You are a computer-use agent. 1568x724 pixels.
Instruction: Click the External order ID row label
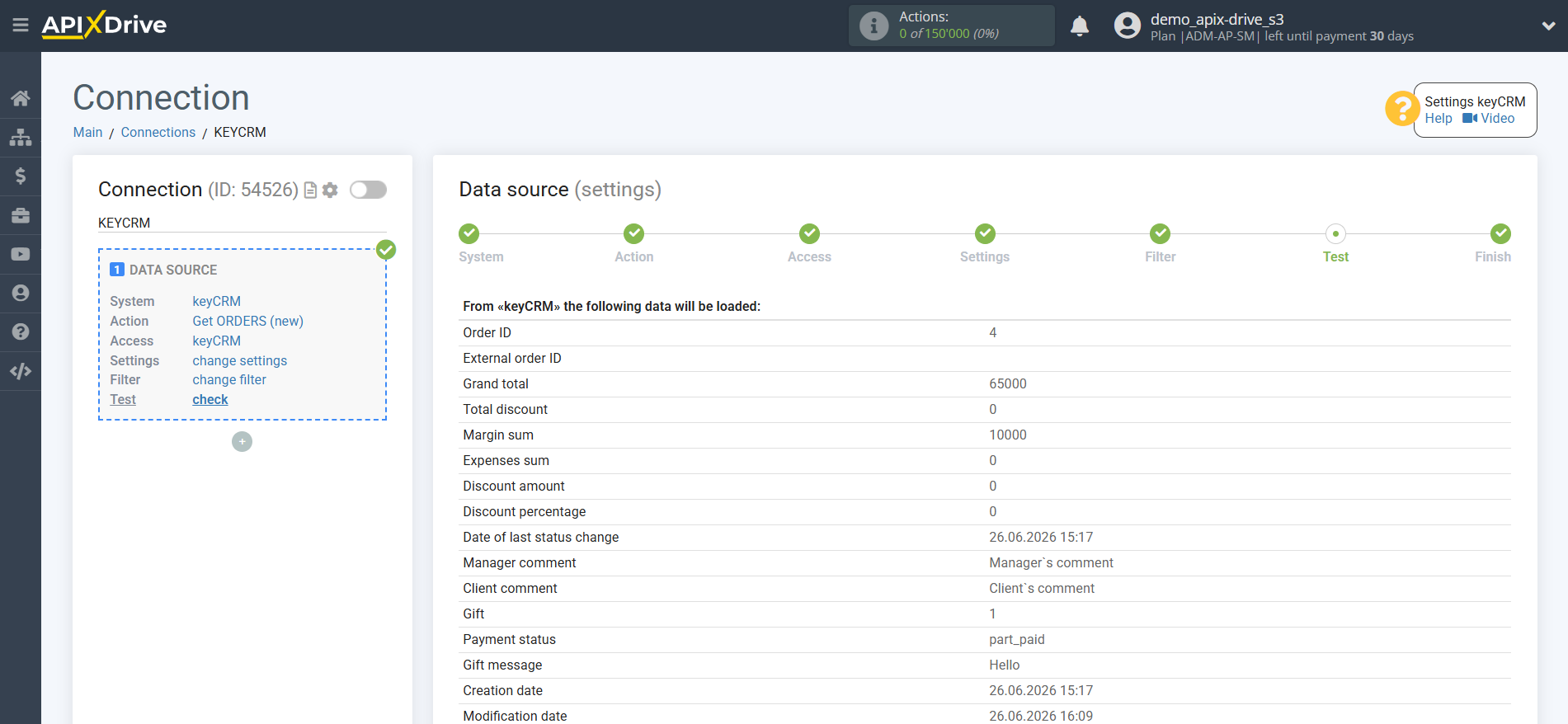click(512, 359)
